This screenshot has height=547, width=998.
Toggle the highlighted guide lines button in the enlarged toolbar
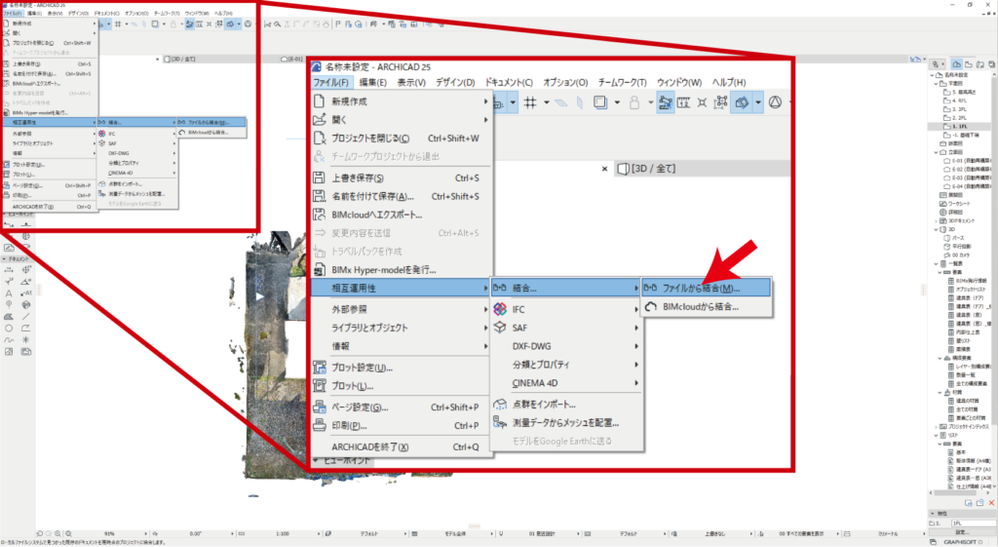click(665, 102)
